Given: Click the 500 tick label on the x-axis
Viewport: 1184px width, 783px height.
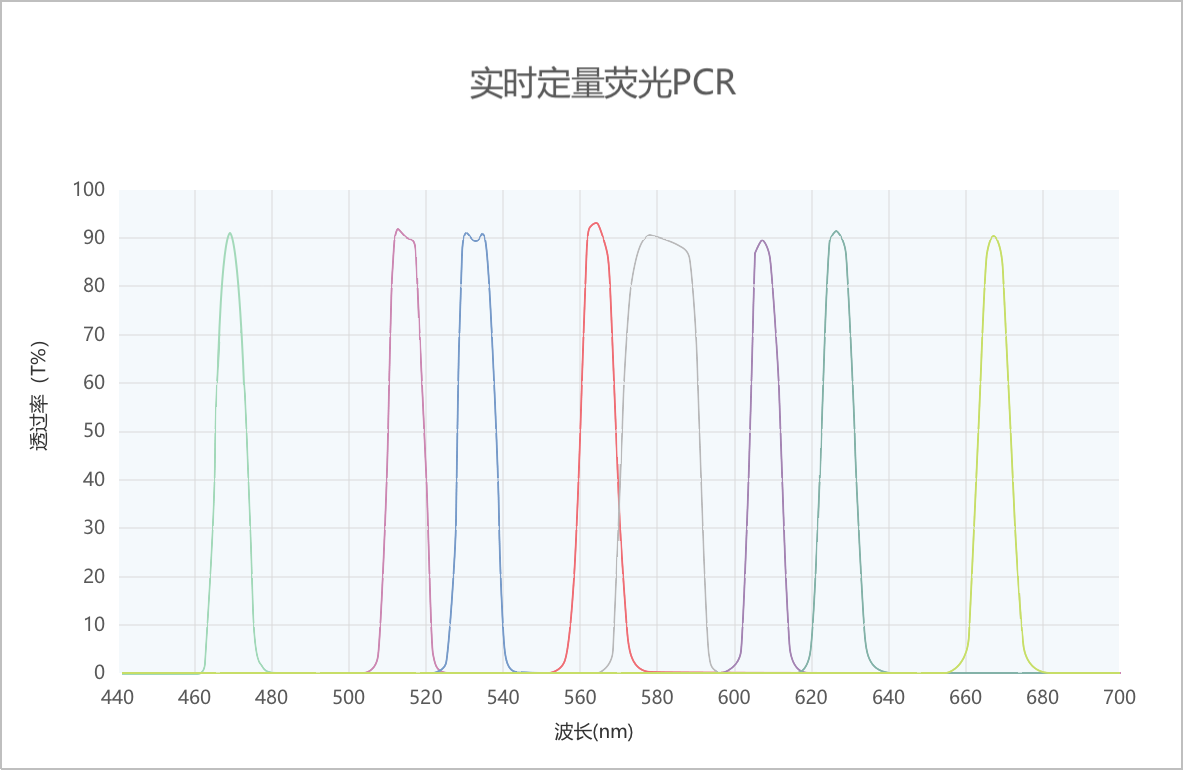Looking at the screenshot, I should [349, 697].
